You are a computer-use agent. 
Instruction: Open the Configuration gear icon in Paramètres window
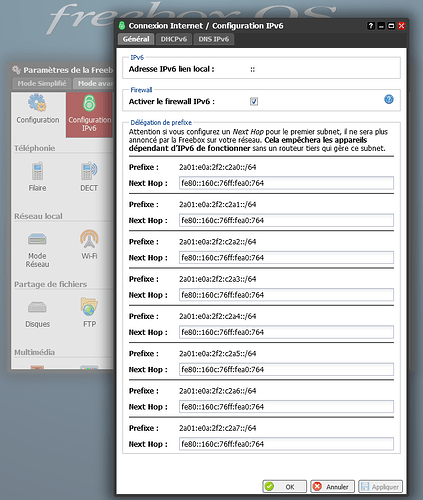click(37, 103)
